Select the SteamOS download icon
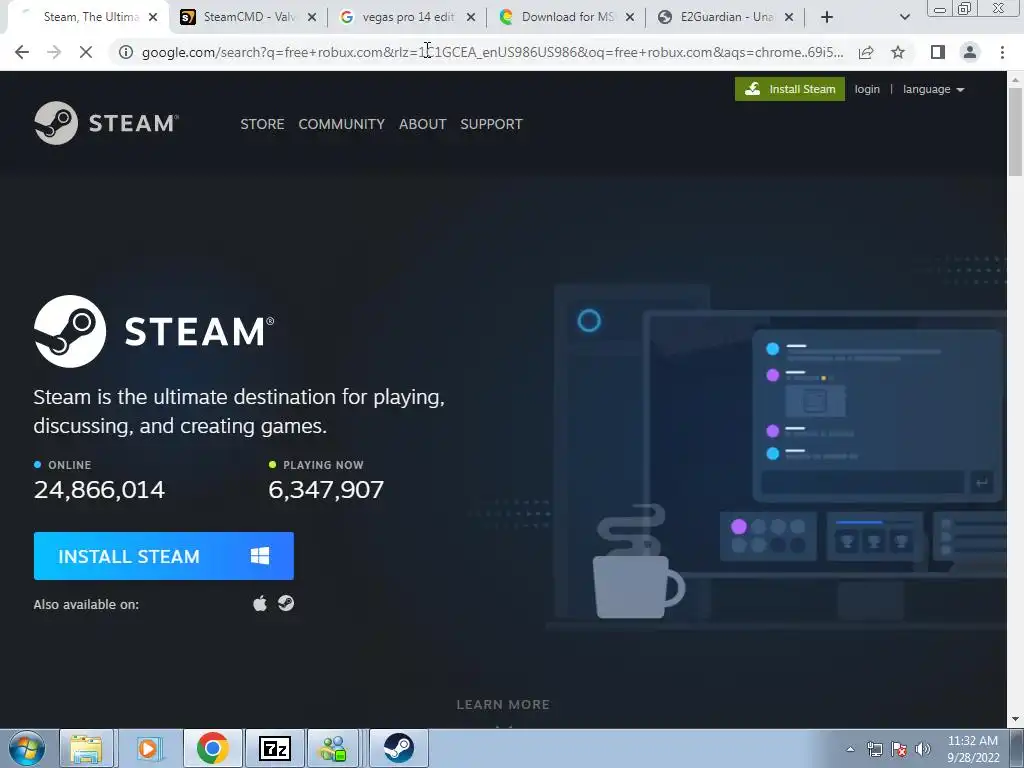Screen dimensions: 1024x768 pyautogui.click(x=286, y=603)
